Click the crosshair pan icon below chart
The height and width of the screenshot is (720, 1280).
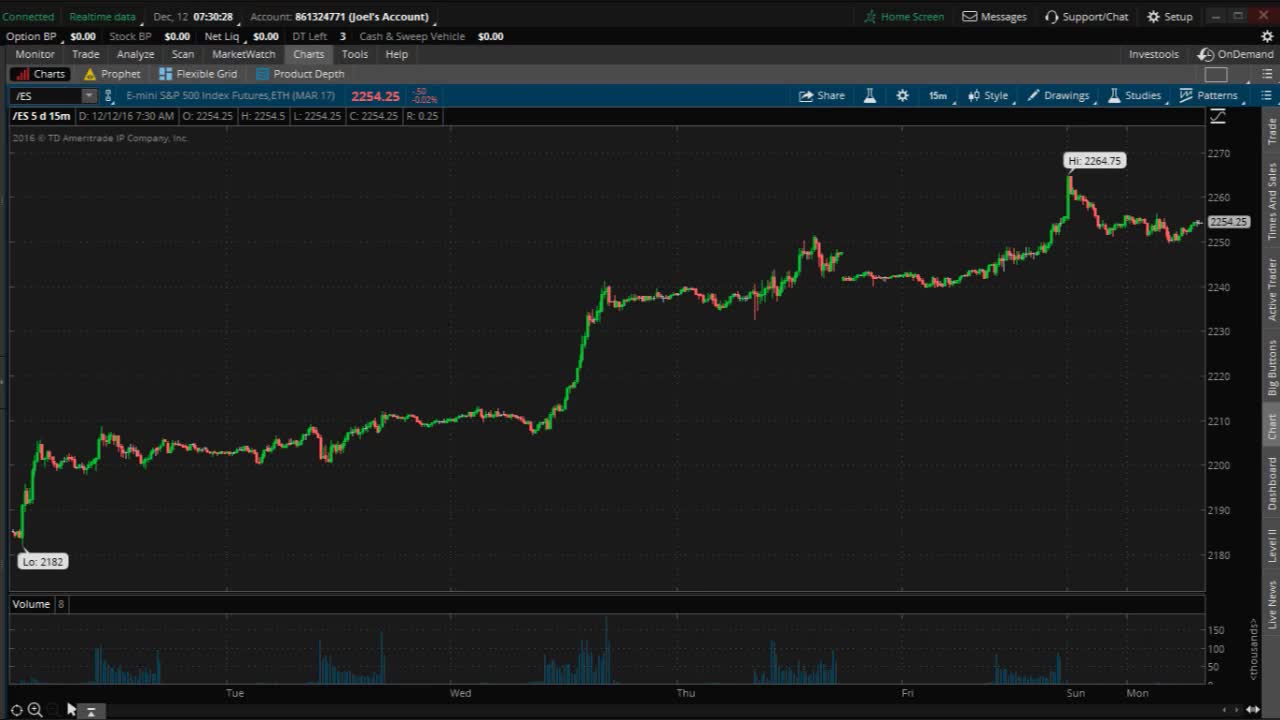tap(17, 710)
